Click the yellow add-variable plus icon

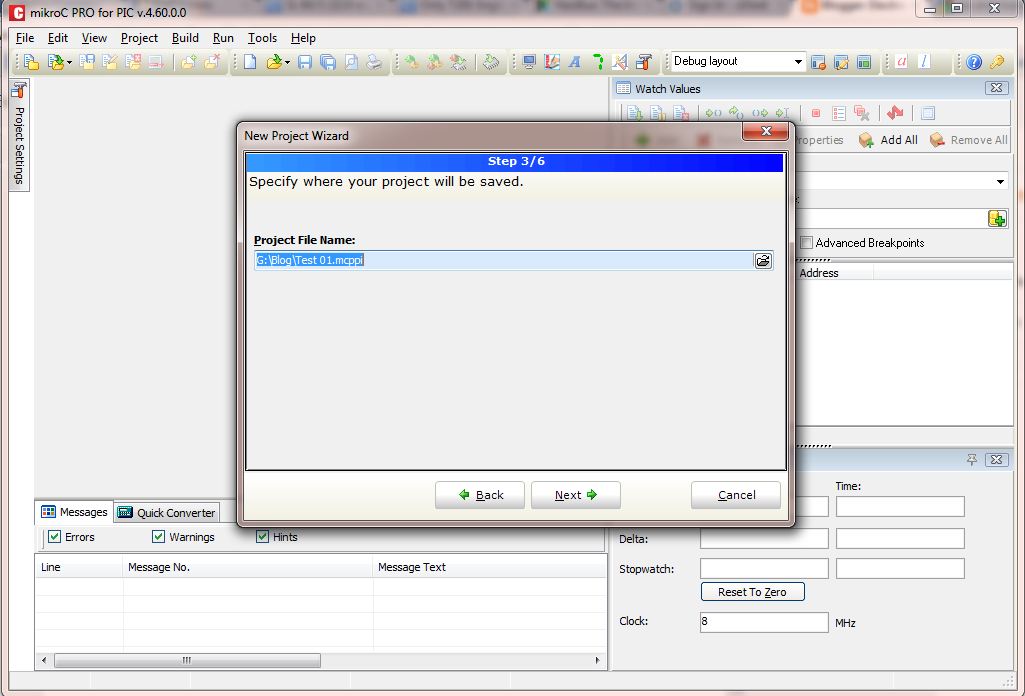pyautogui.click(x=997, y=219)
